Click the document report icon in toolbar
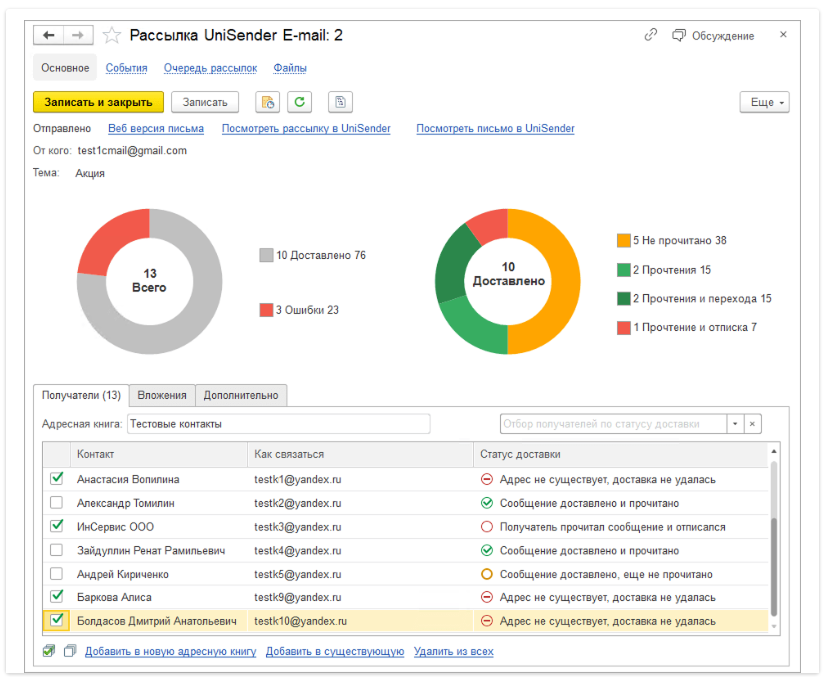Screen dimensions: 827x677 (x=340, y=102)
